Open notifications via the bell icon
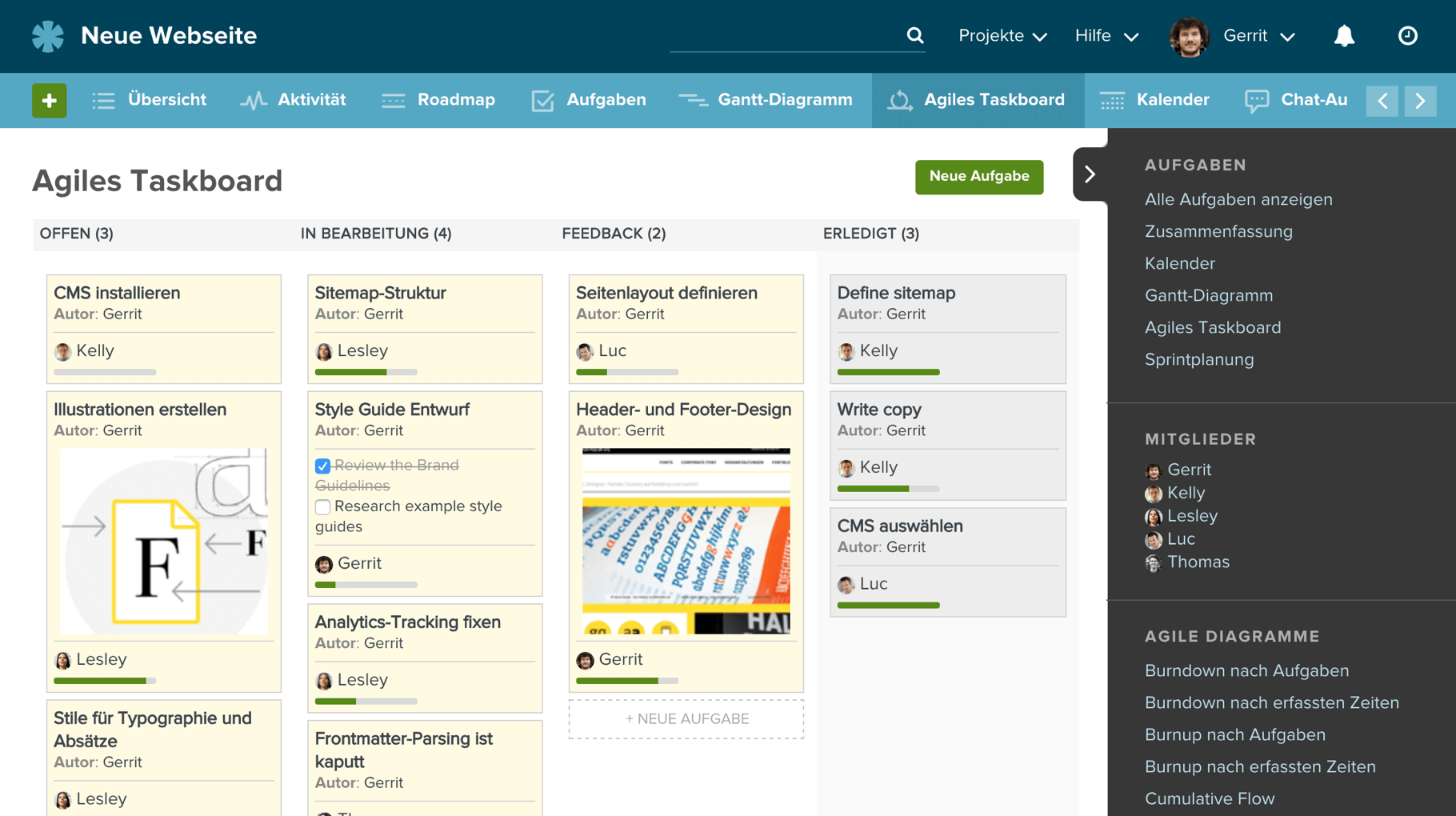The height and width of the screenshot is (816, 1456). 1343,35
